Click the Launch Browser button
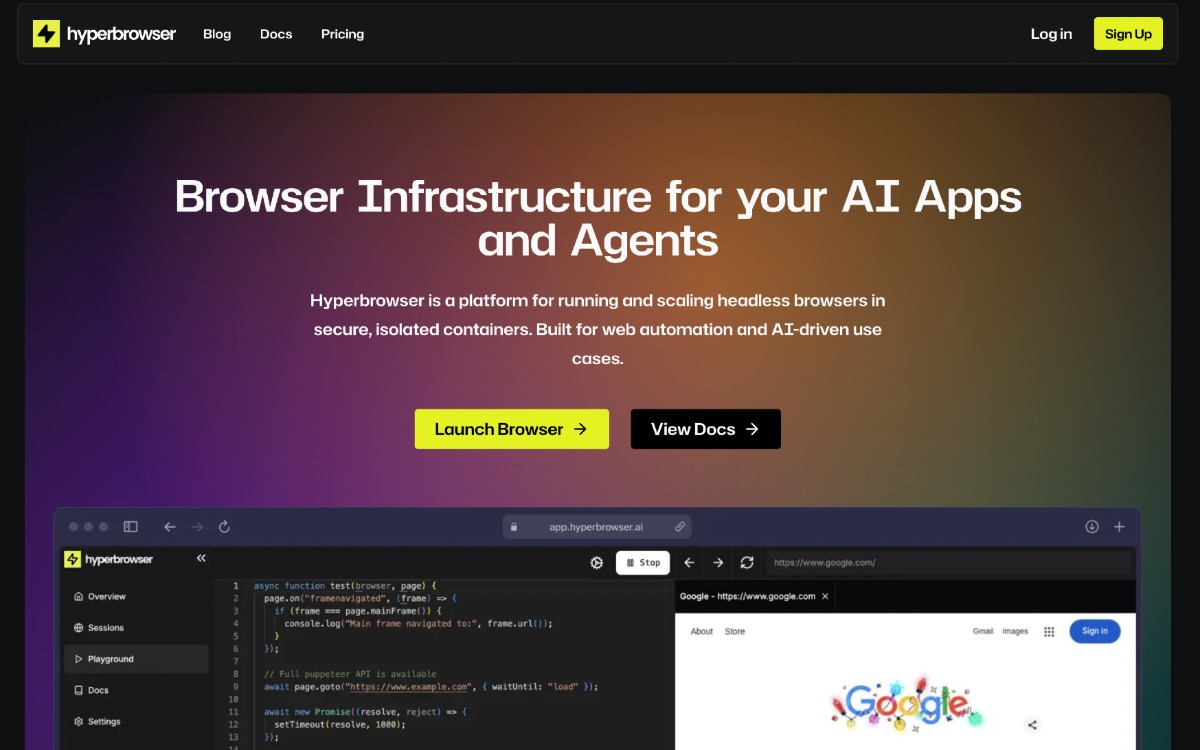 coord(511,429)
